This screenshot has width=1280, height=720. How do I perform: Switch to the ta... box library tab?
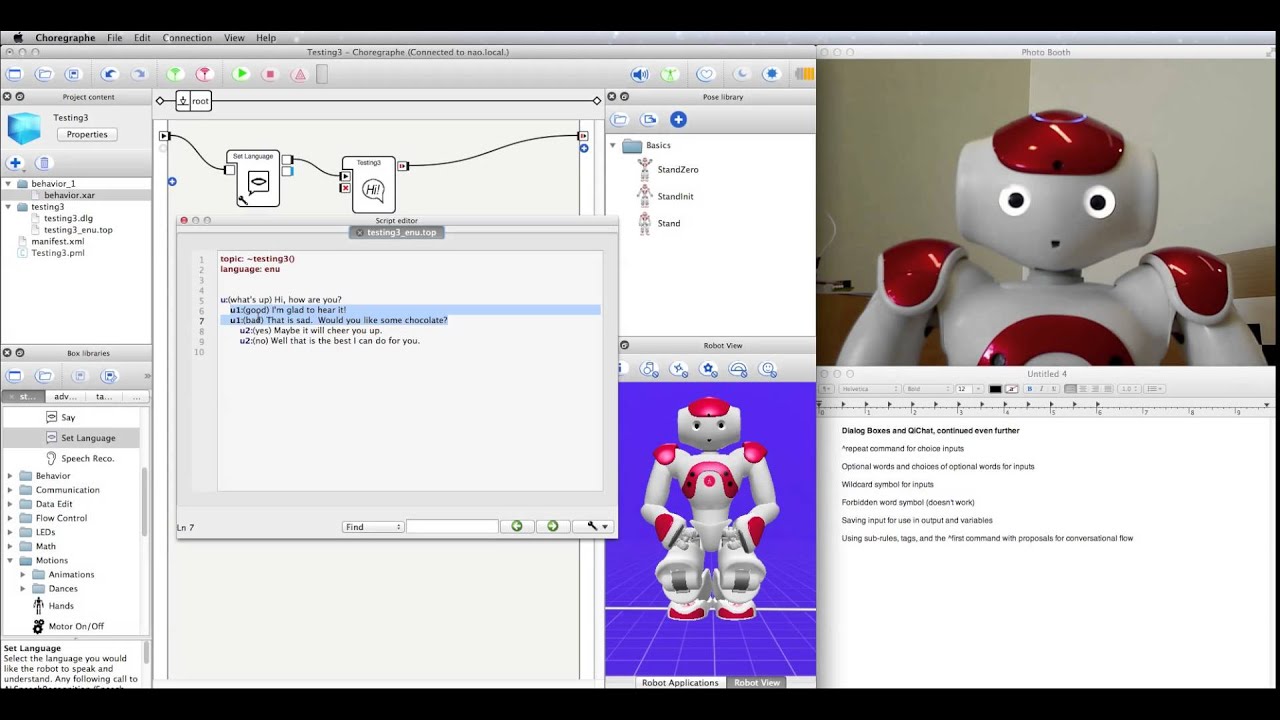[104, 397]
